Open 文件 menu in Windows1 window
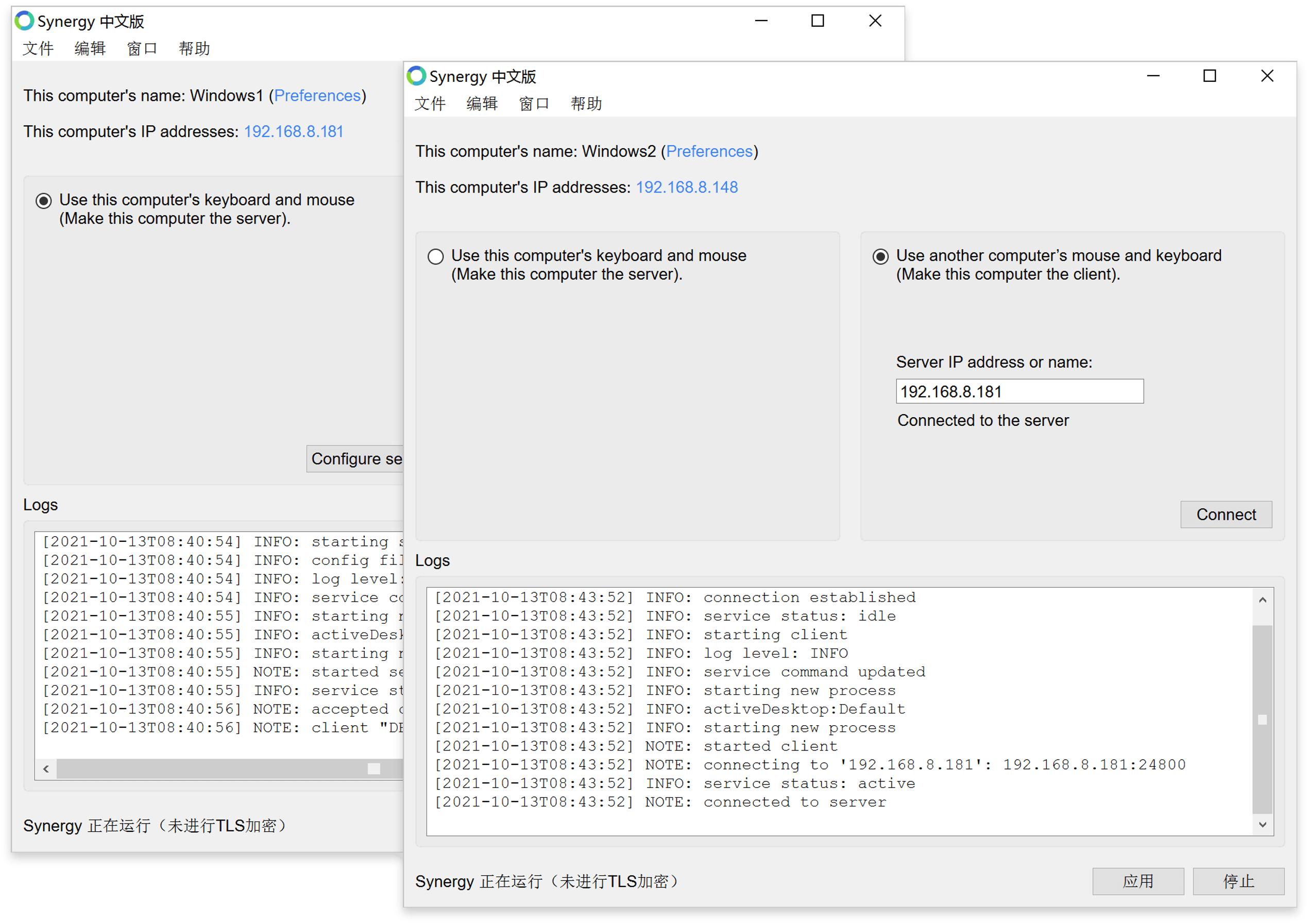 (x=38, y=48)
